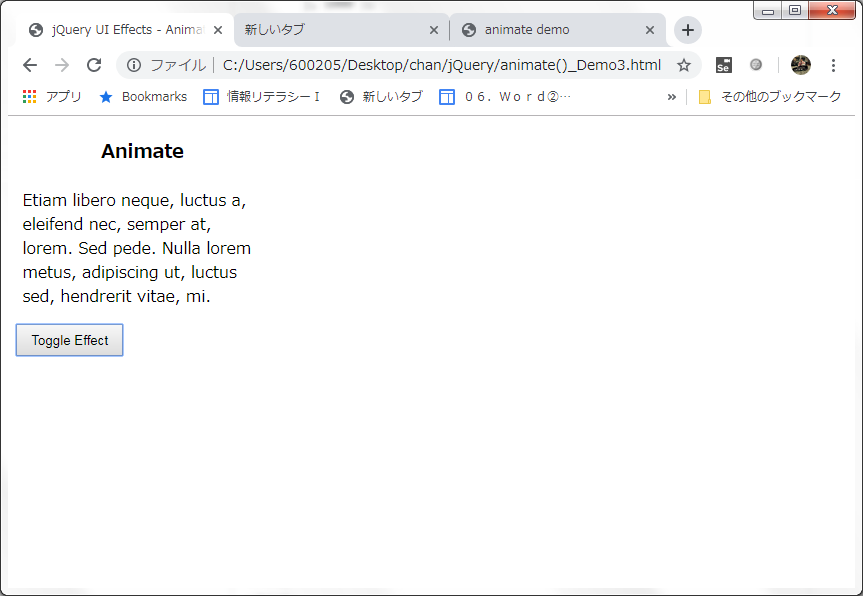Open the Chrome three-dot menu
This screenshot has height=596, width=863.
(834, 65)
